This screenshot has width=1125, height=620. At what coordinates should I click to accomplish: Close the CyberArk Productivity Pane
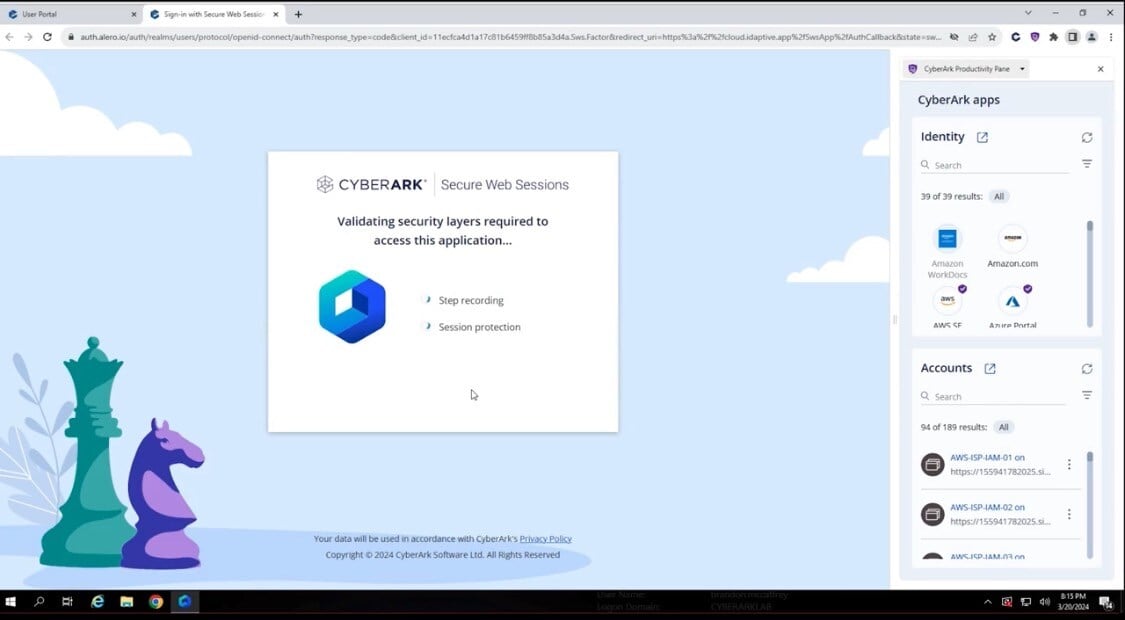1101,69
